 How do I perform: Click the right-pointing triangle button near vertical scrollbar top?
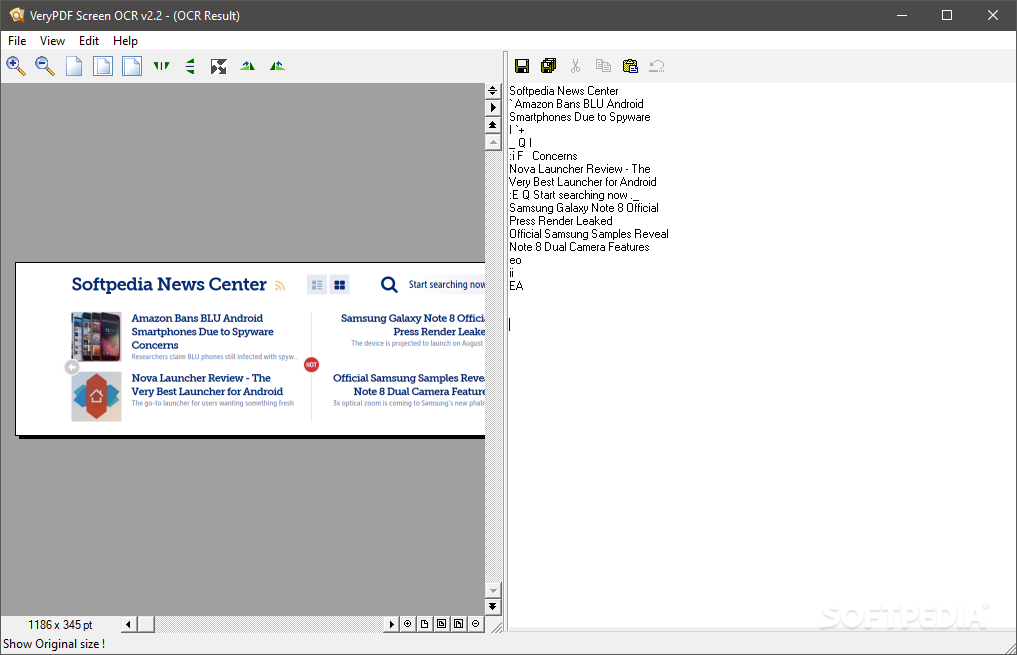(492, 108)
